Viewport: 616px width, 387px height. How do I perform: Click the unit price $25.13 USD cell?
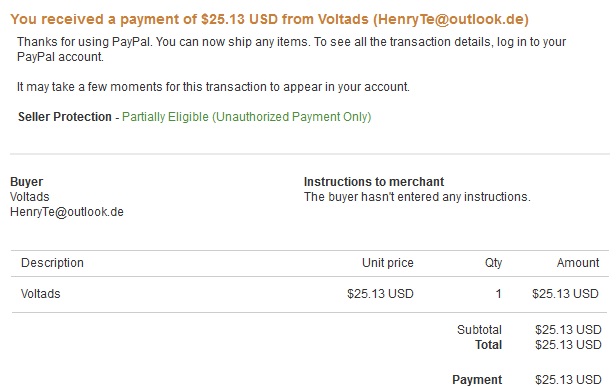pos(380,293)
